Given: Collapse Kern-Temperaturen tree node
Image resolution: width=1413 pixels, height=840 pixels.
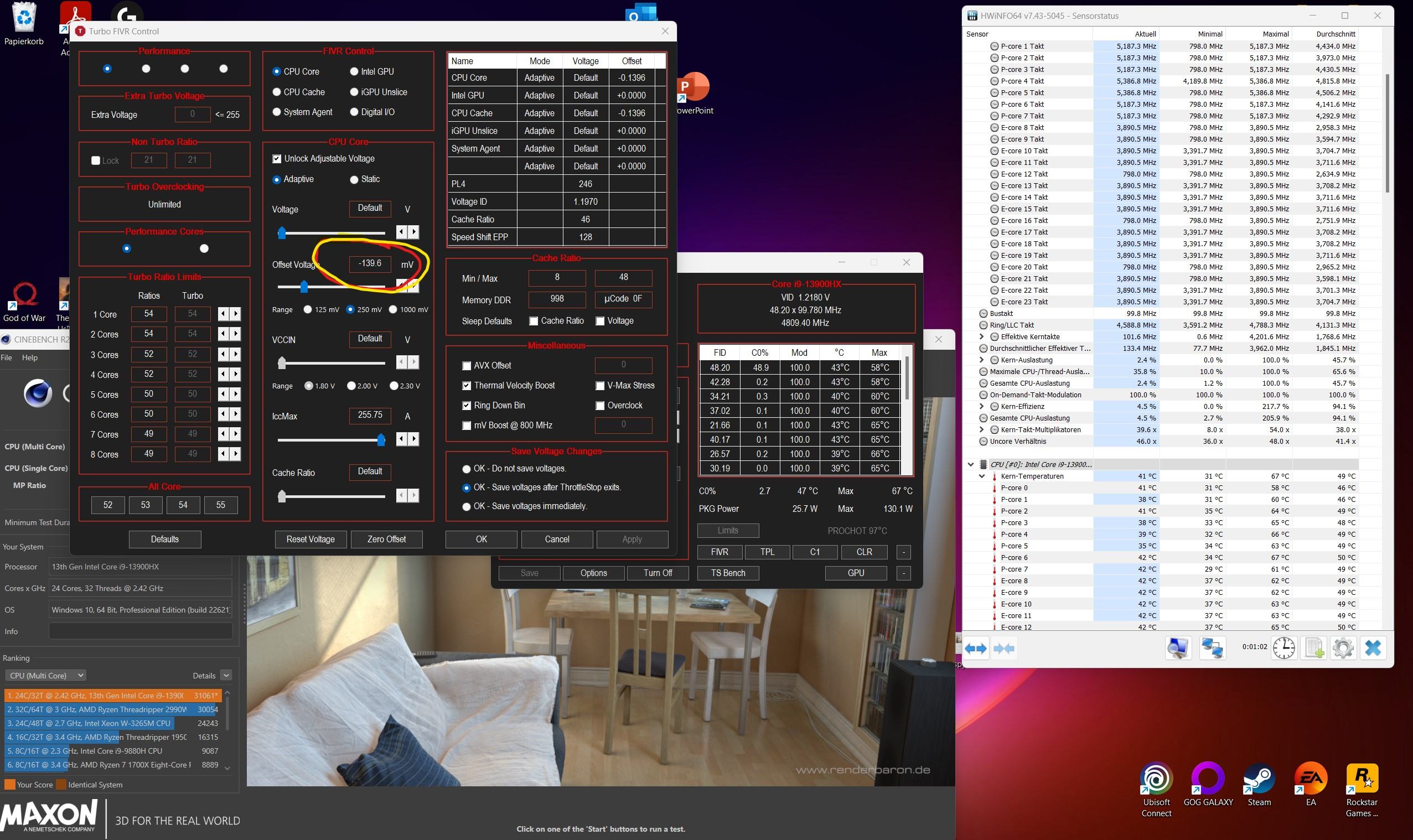Looking at the screenshot, I should coord(982,476).
